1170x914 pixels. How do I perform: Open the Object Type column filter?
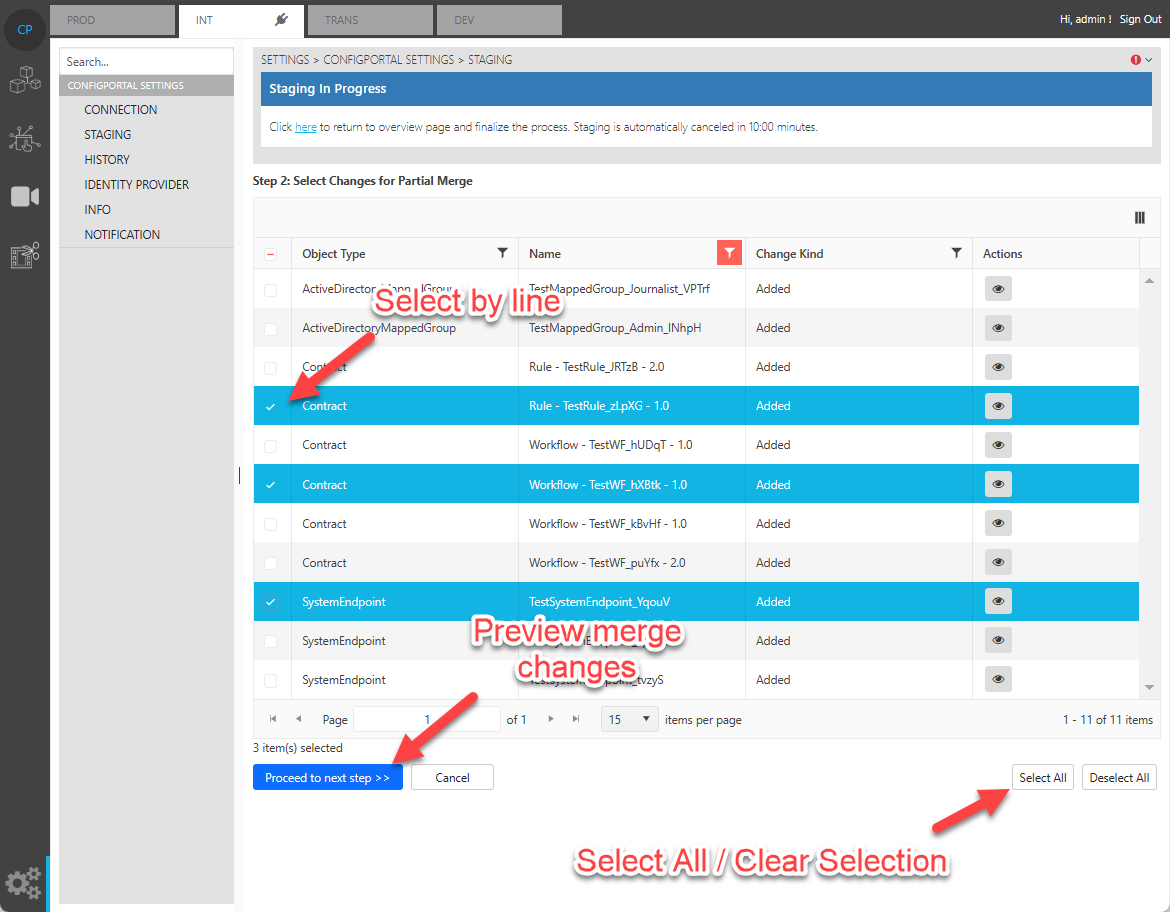[x=503, y=254]
